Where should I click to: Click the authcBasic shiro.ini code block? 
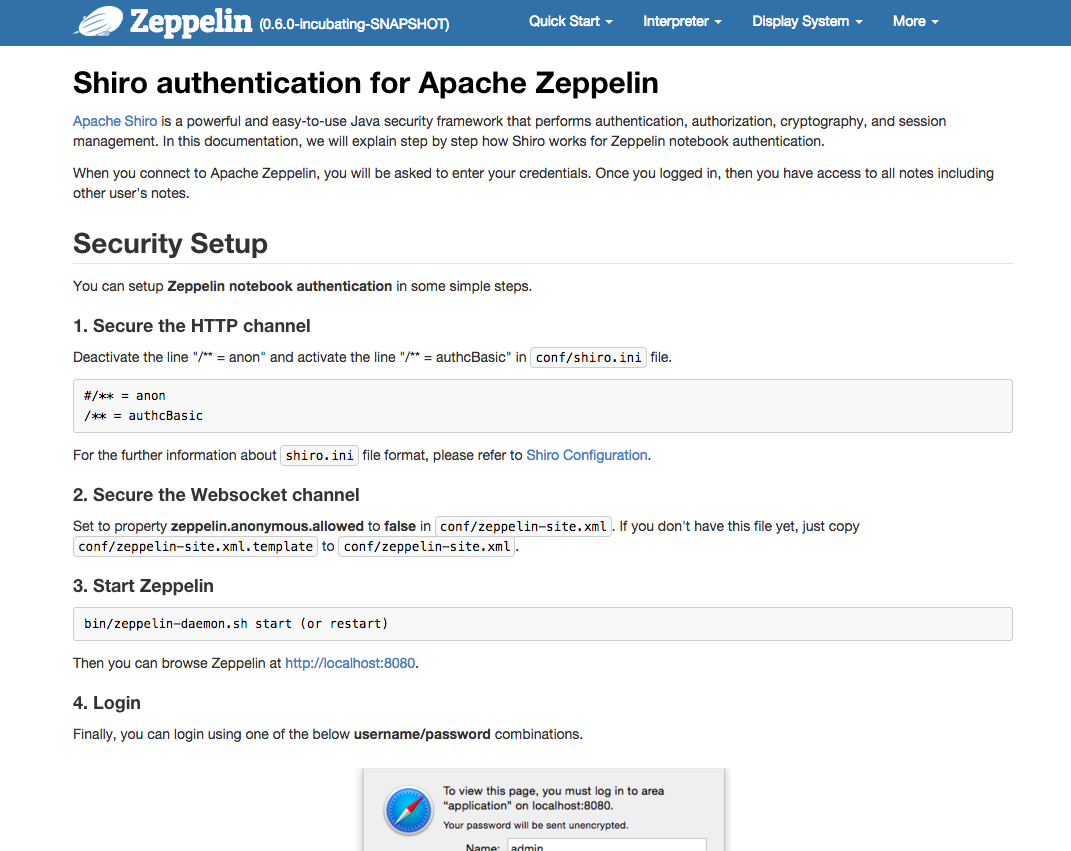[x=543, y=405]
